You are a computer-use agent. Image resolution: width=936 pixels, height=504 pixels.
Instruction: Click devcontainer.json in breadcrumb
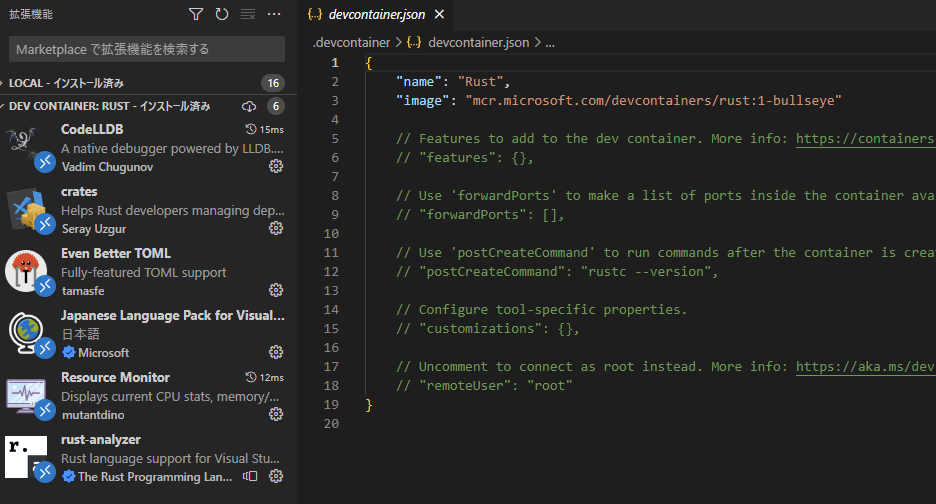click(x=478, y=42)
